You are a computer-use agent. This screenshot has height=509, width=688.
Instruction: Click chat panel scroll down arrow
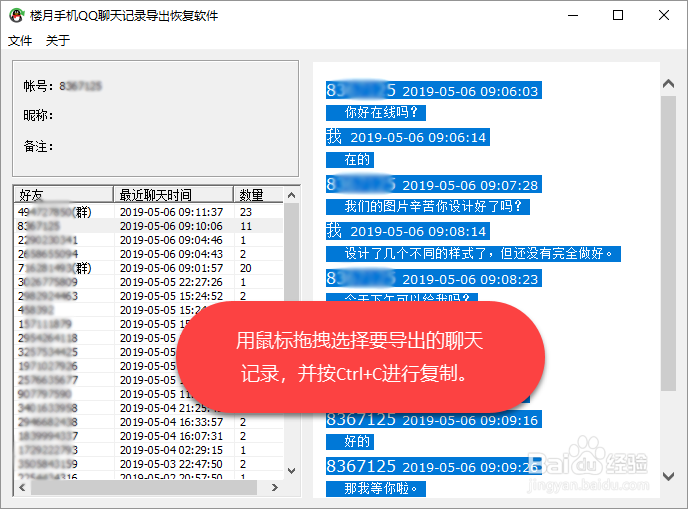668,476
